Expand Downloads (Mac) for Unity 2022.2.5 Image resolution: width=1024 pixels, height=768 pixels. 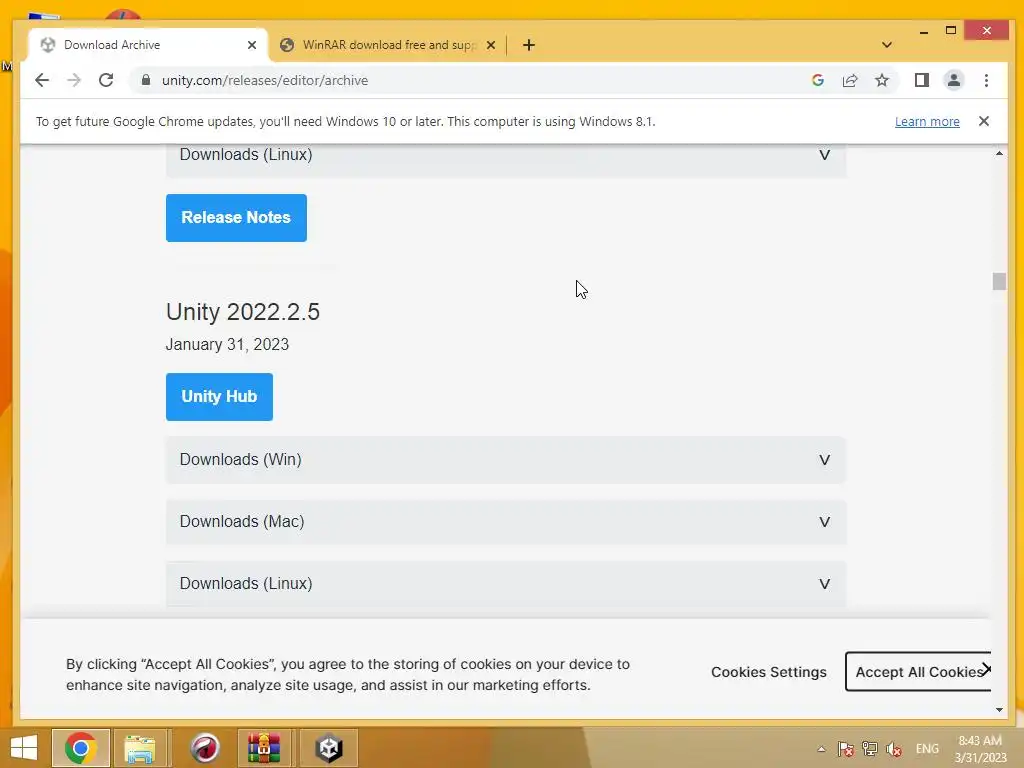coord(506,522)
